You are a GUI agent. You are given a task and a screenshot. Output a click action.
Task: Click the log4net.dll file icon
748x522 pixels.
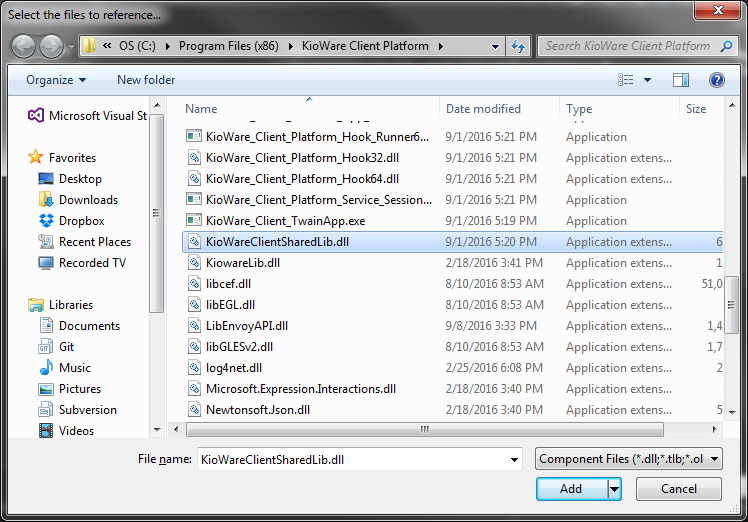point(194,367)
